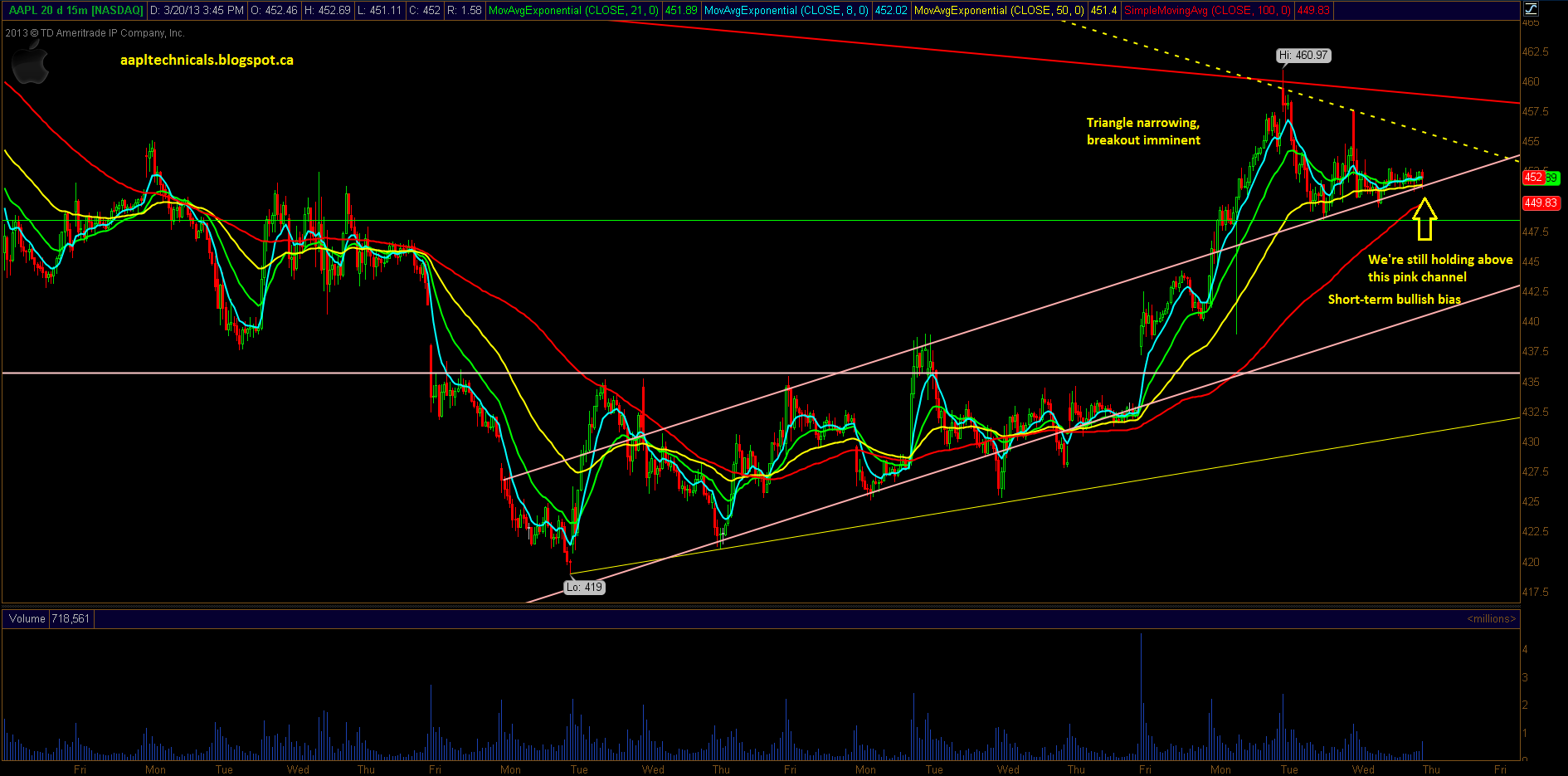The height and width of the screenshot is (776, 1568).
Task: Click the low price value L: 451.11
Action: tap(379, 11)
